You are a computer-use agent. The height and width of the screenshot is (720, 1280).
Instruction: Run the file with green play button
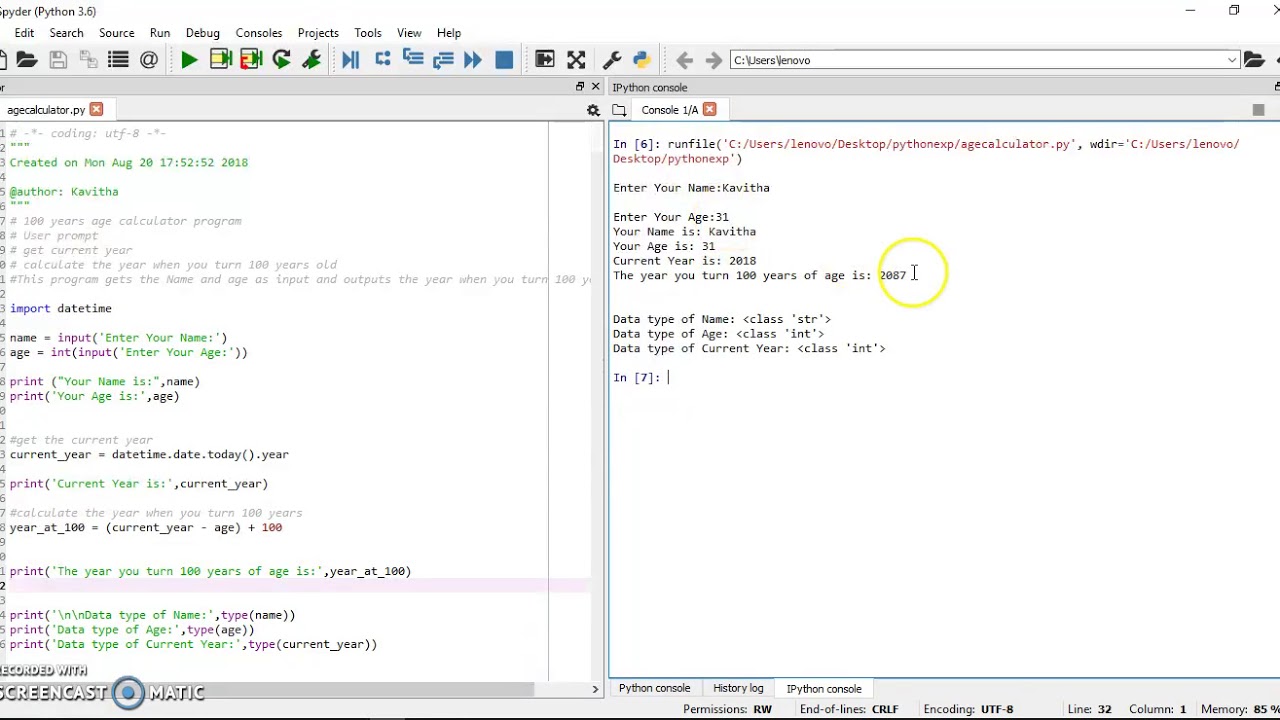[189, 60]
